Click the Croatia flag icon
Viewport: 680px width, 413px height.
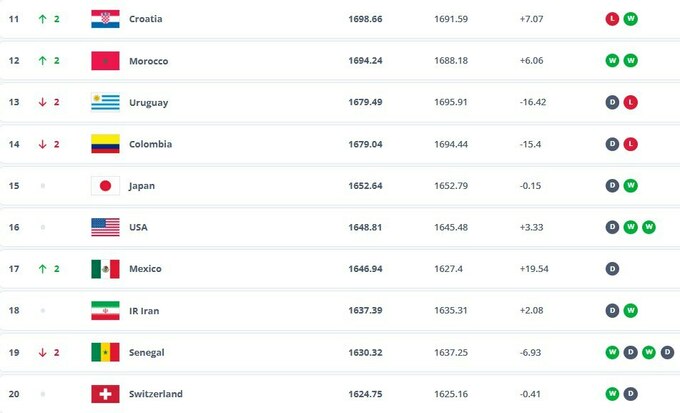(x=105, y=19)
